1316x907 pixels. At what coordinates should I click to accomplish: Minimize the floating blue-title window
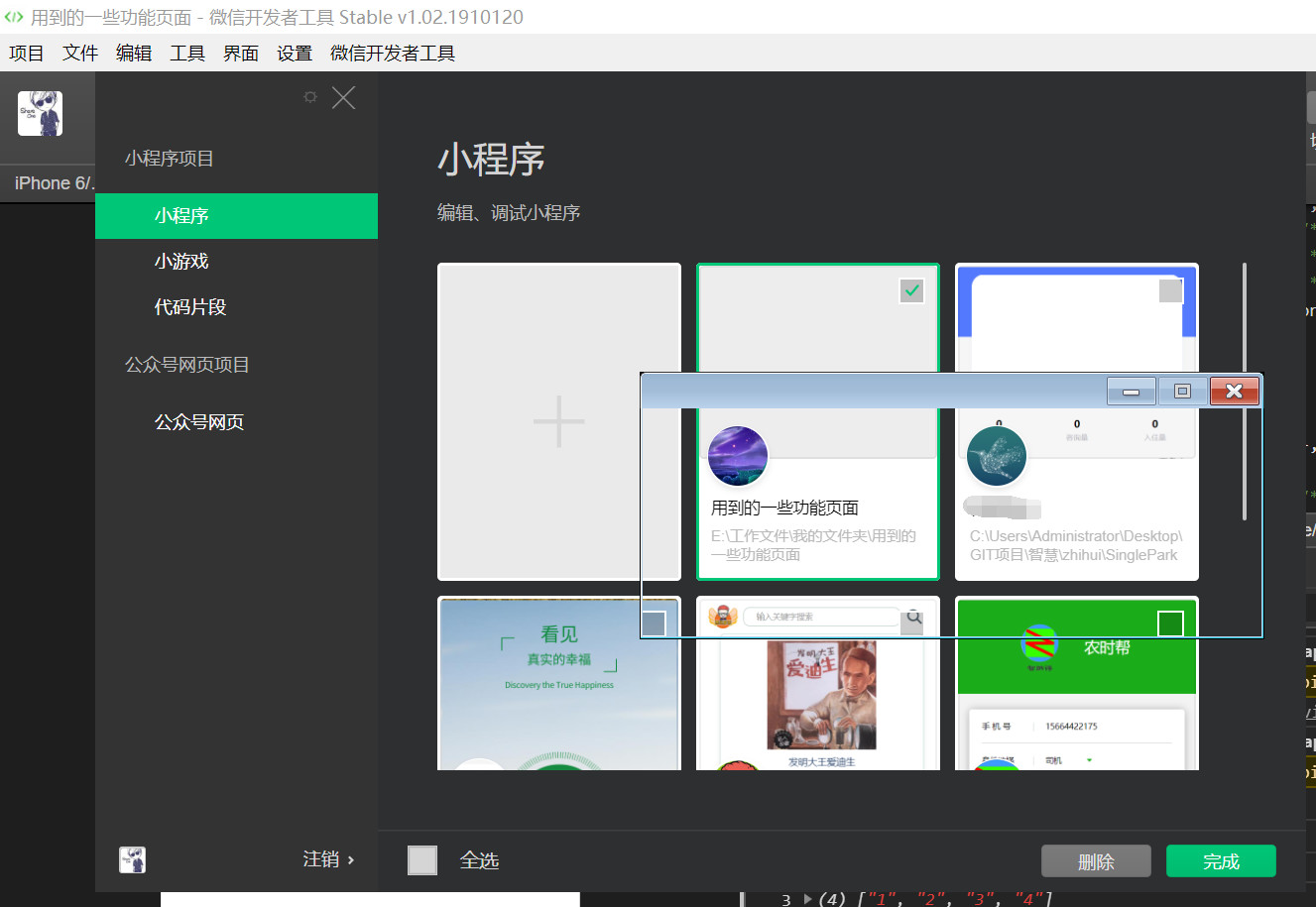(x=1131, y=392)
